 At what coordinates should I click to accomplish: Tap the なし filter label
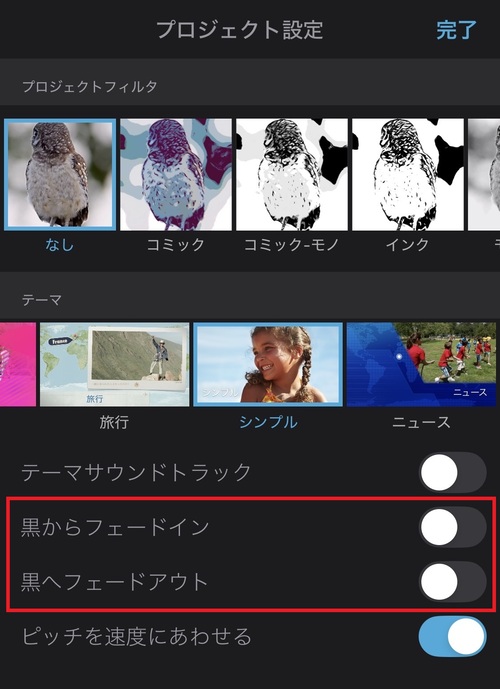(60, 244)
